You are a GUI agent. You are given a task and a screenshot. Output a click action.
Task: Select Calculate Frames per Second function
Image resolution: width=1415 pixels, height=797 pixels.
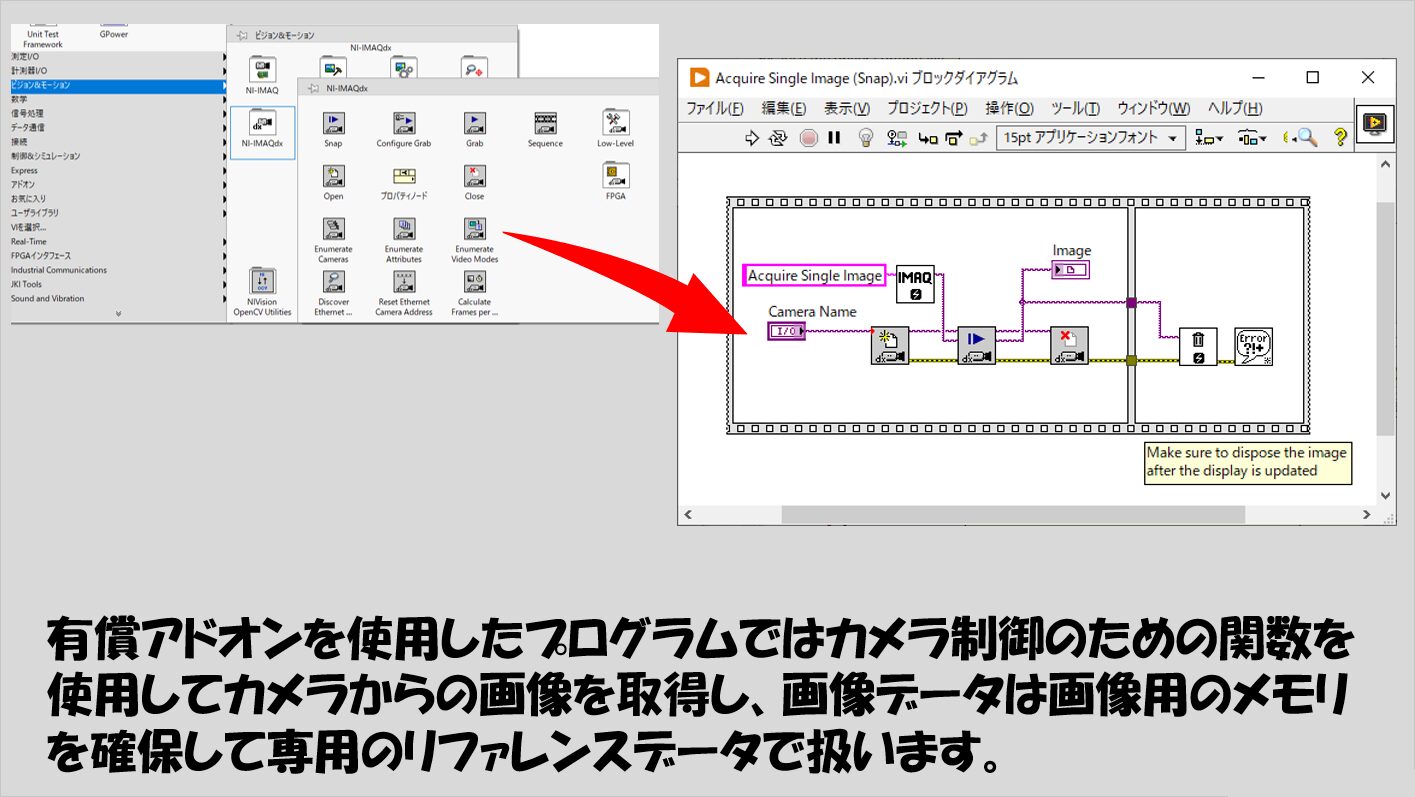(474, 282)
